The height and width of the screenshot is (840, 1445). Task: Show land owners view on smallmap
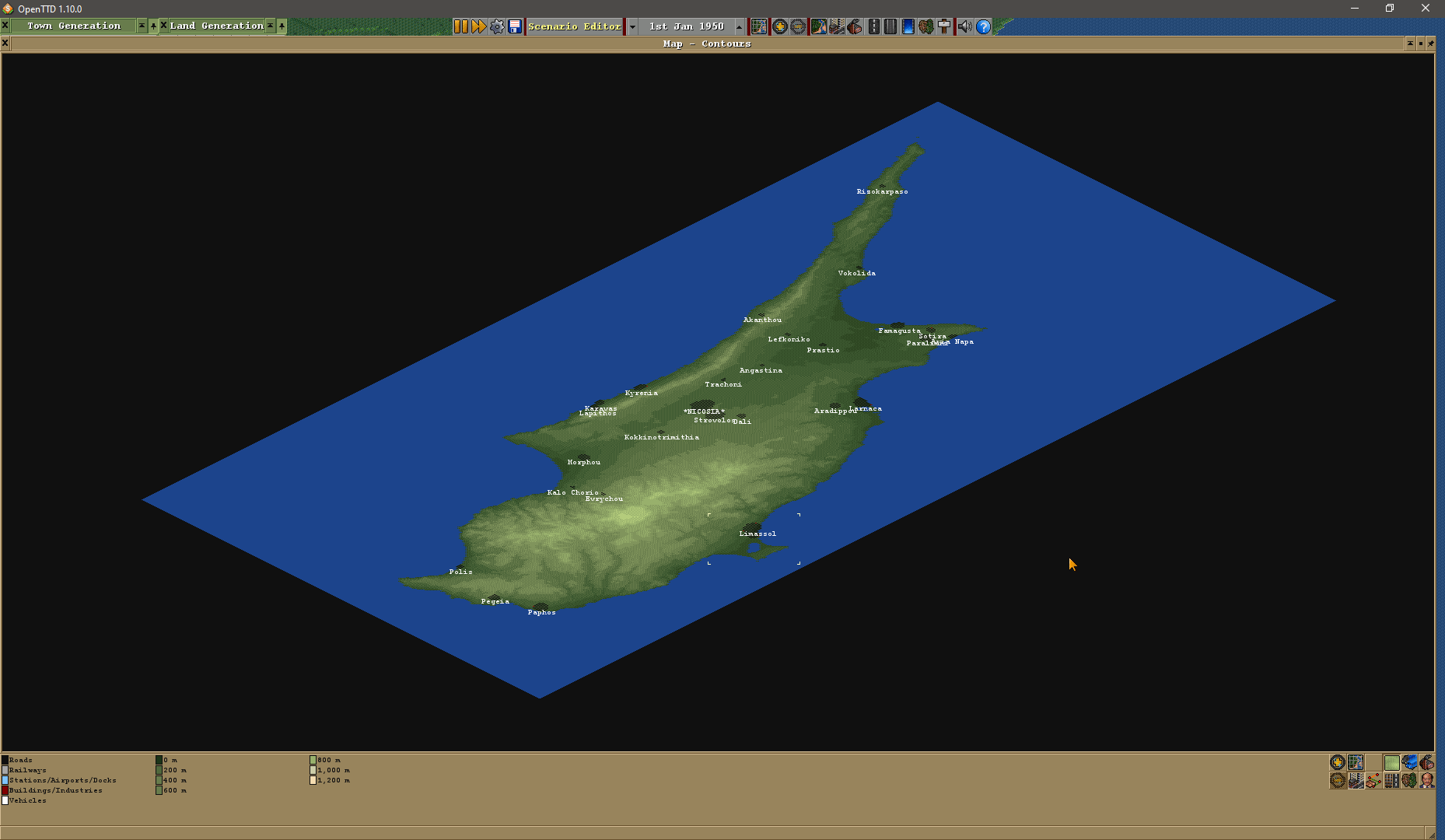1427,780
